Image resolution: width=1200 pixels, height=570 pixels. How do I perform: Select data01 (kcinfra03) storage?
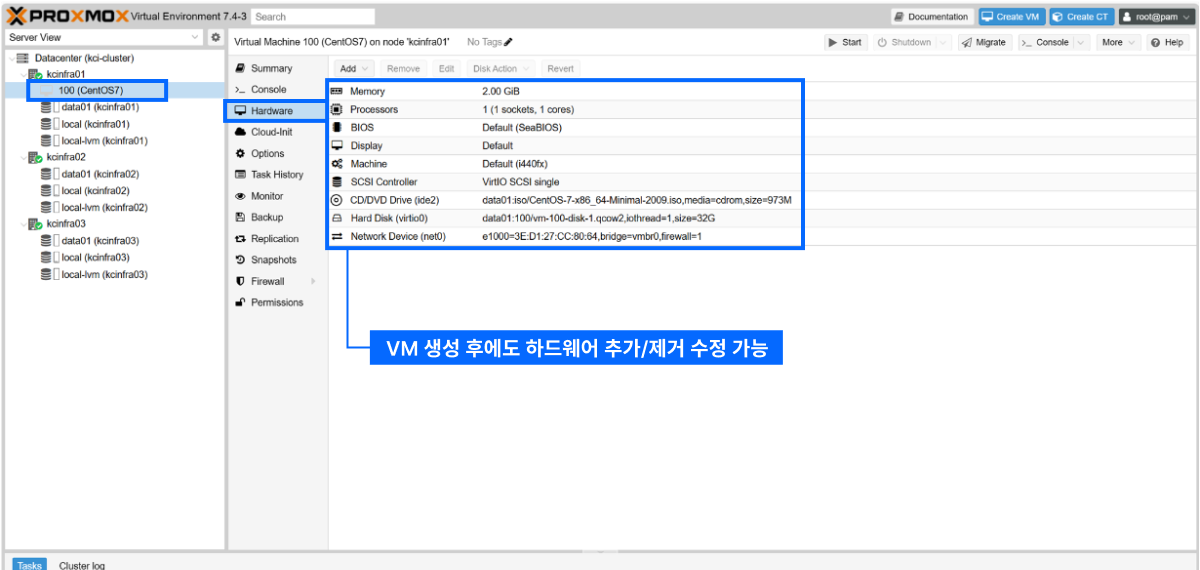click(100, 240)
